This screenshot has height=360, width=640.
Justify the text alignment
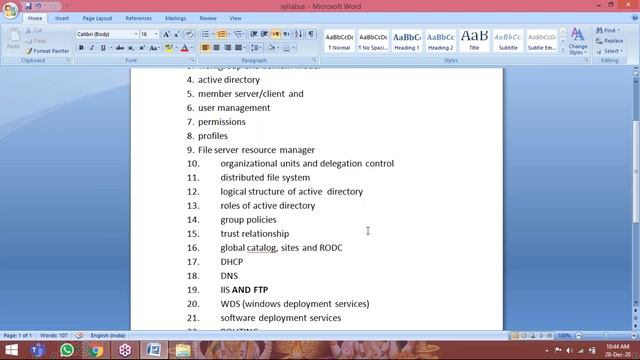click(238, 48)
